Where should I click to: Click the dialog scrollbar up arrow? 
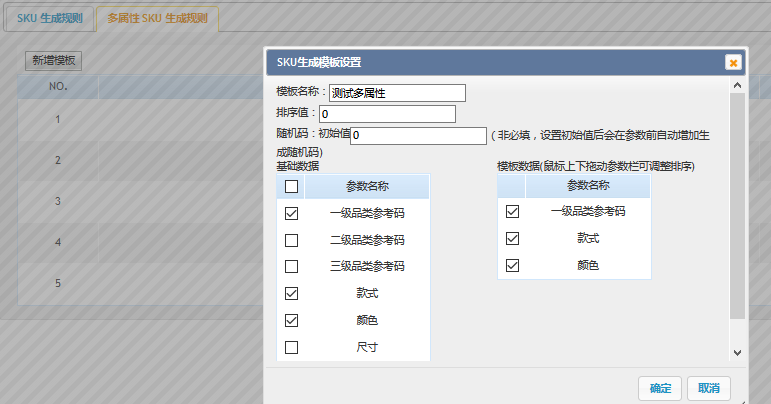point(737,86)
